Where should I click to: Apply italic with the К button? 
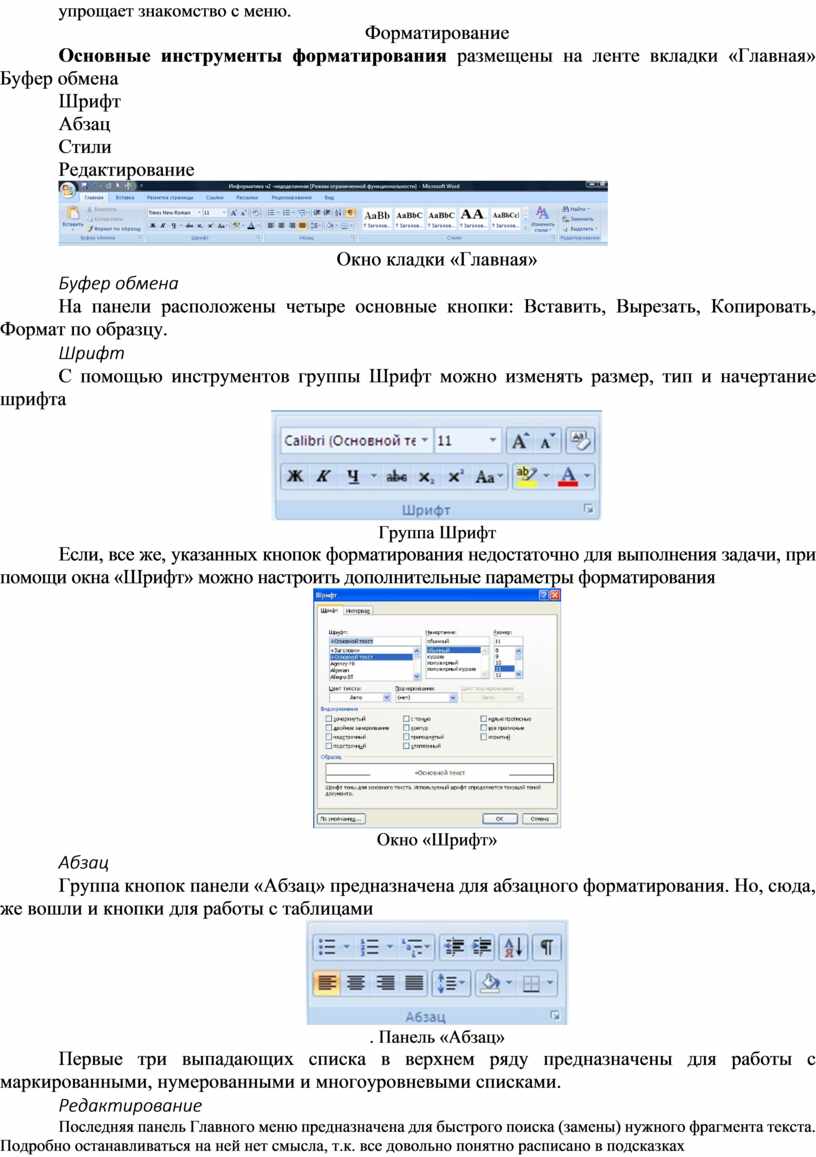[x=323, y=477]
